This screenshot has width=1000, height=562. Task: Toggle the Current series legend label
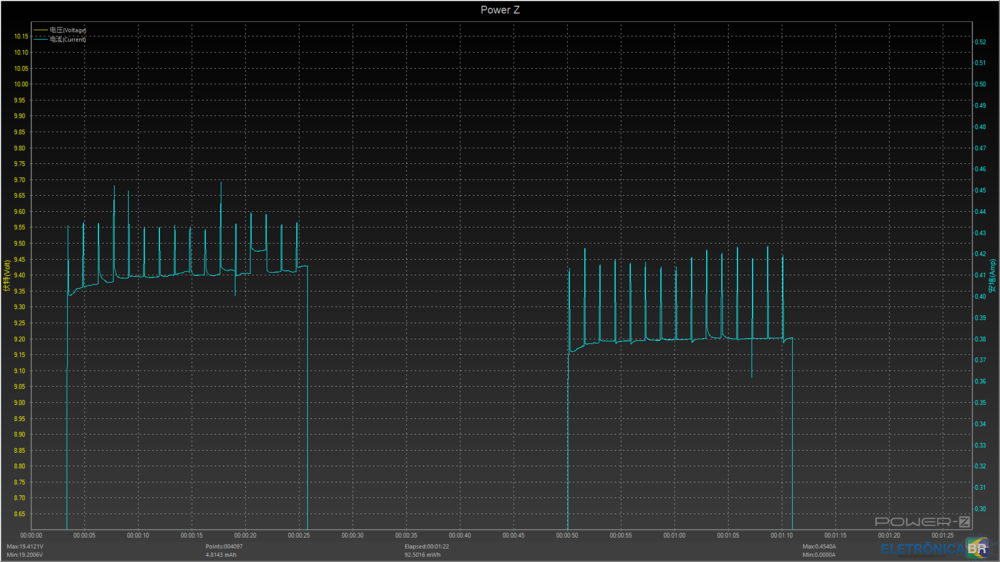(68, 39)
